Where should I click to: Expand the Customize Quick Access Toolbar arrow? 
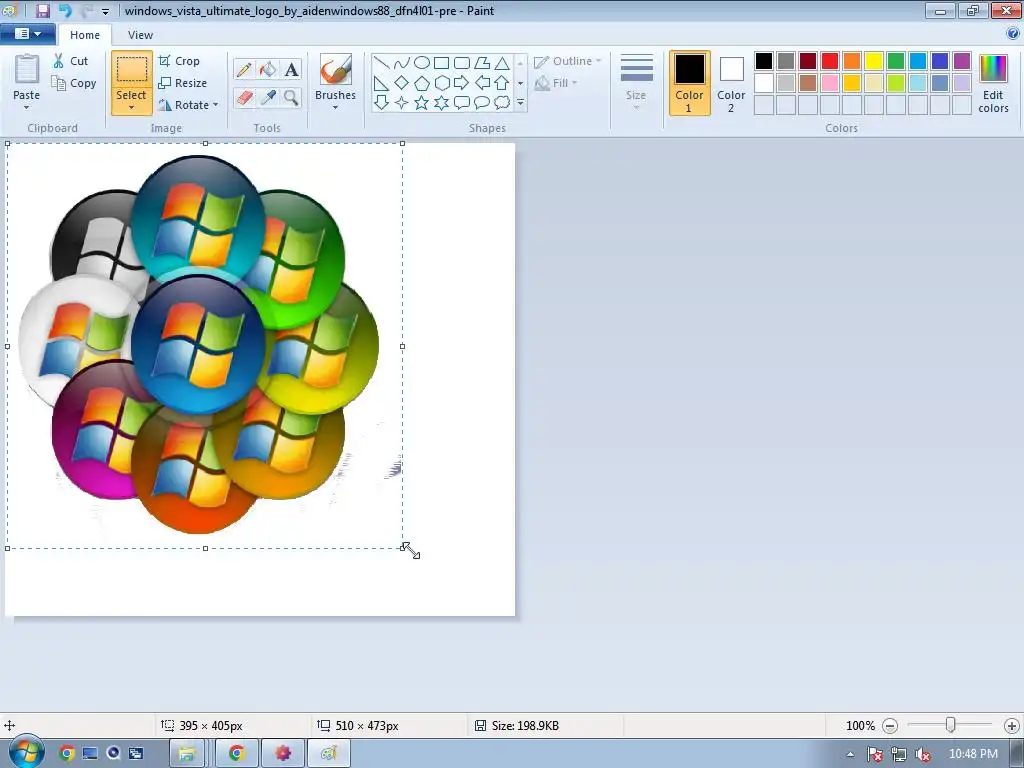pyautogui.click(x=105, y=11)
